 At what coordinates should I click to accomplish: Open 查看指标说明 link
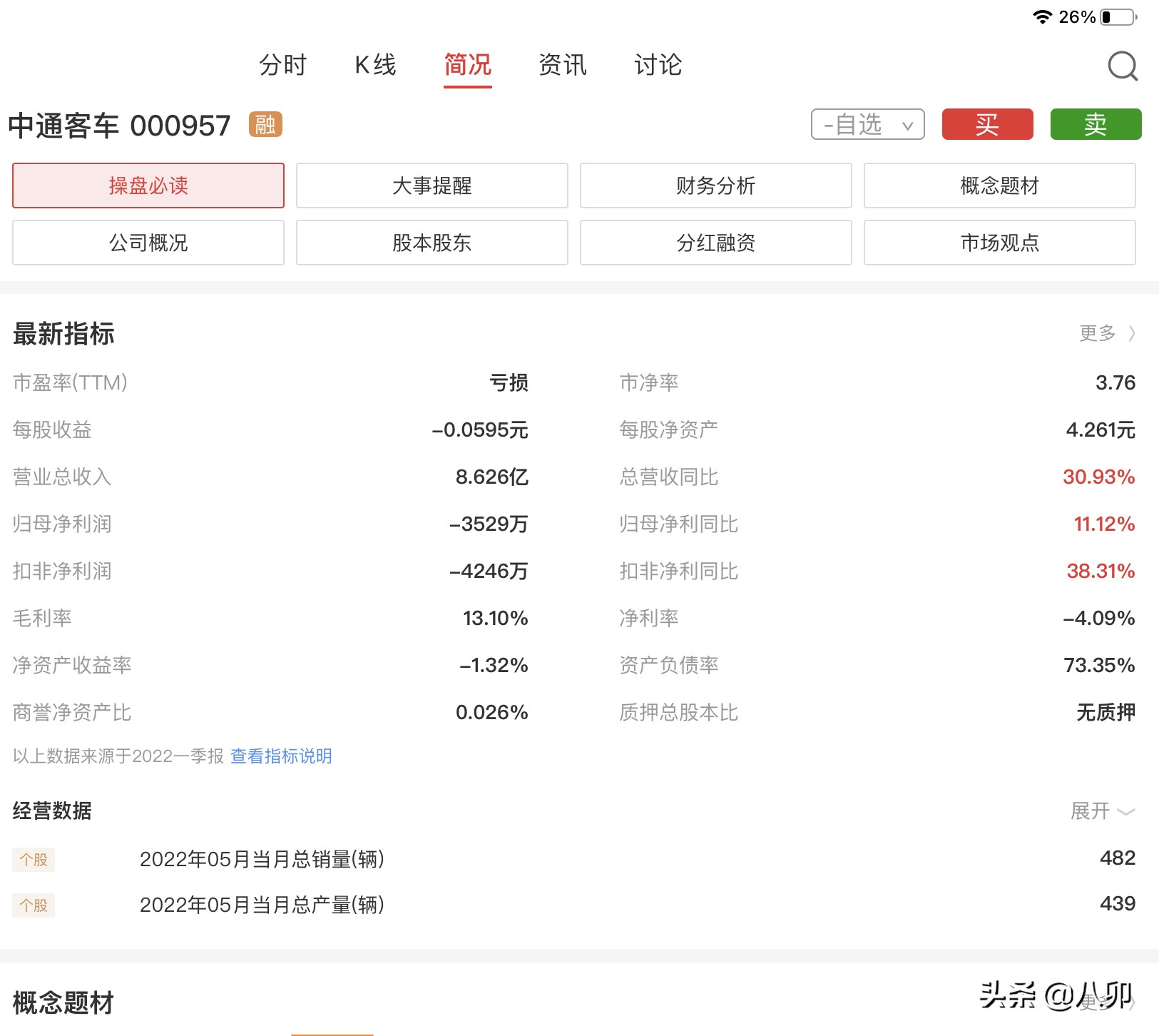tap(281, 756)
